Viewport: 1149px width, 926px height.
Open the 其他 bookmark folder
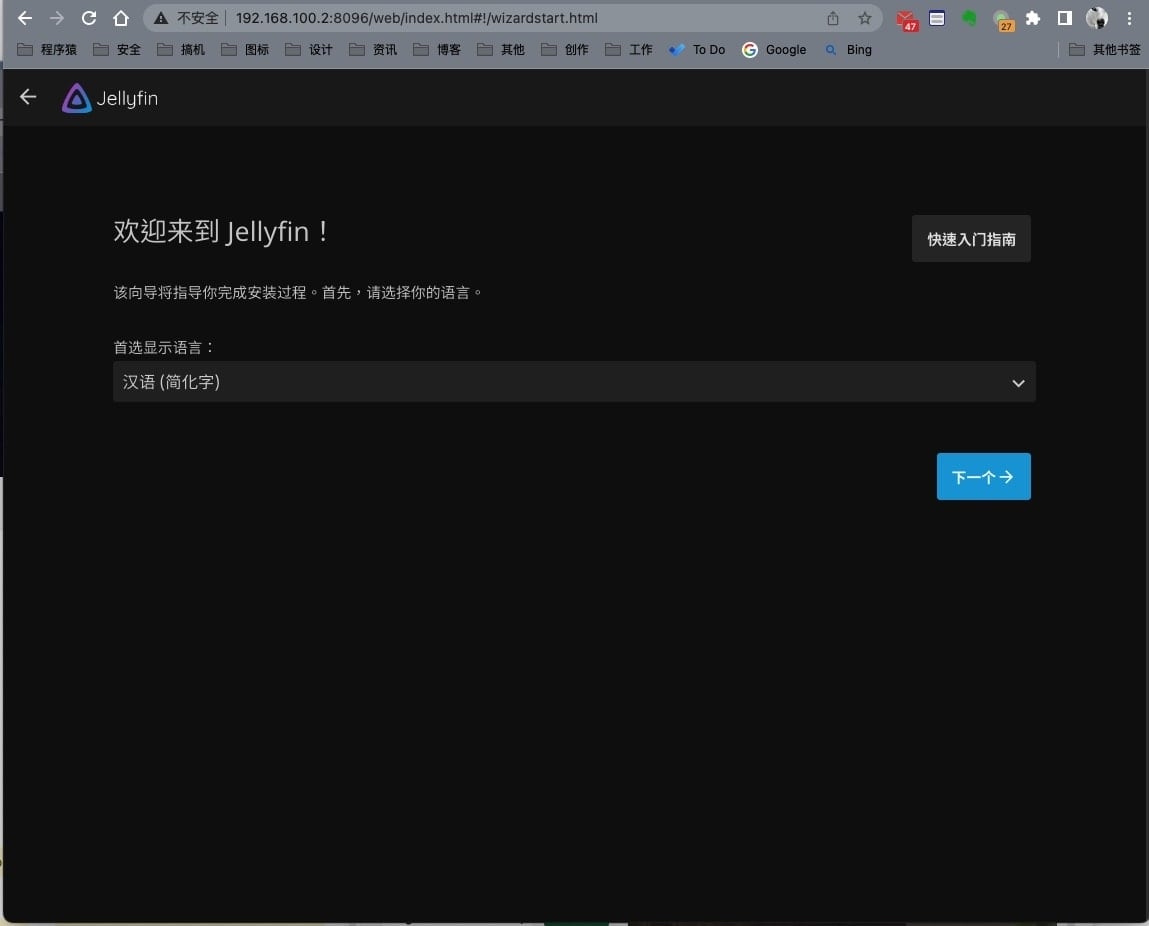pyautogui.click(x=501, y=50)
